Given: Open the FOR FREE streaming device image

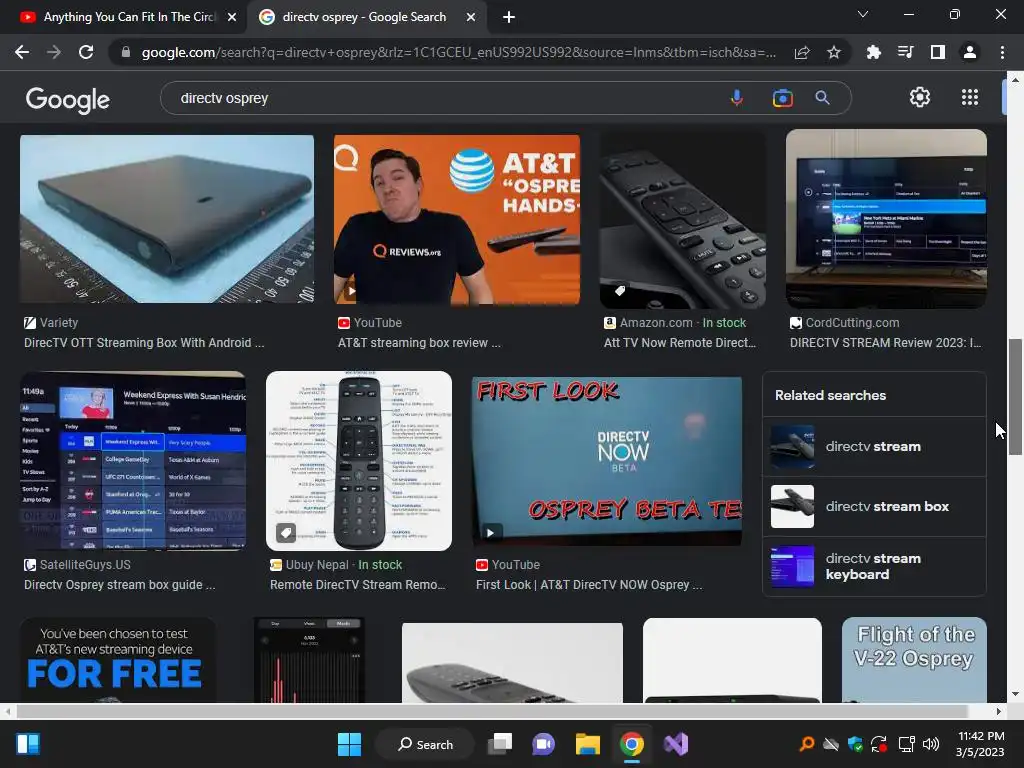Looking at the screenshot, I should [x=118, y=660].
